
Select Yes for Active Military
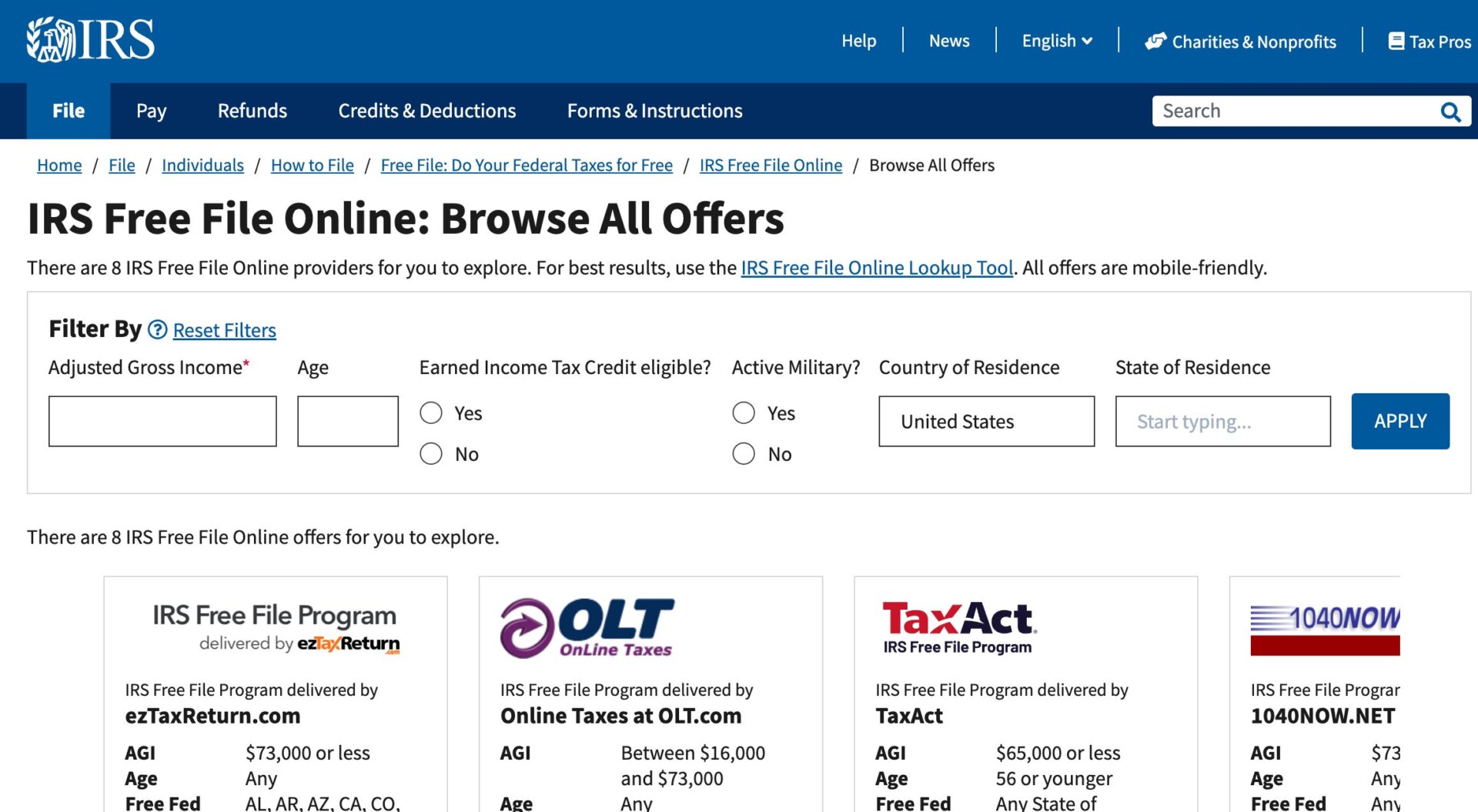click(x=744, y=413)
